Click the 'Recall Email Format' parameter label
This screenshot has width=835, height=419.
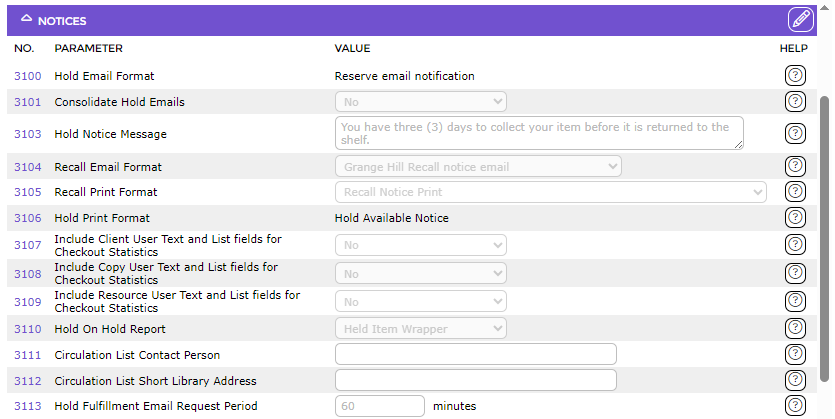(x=108, y=167)
